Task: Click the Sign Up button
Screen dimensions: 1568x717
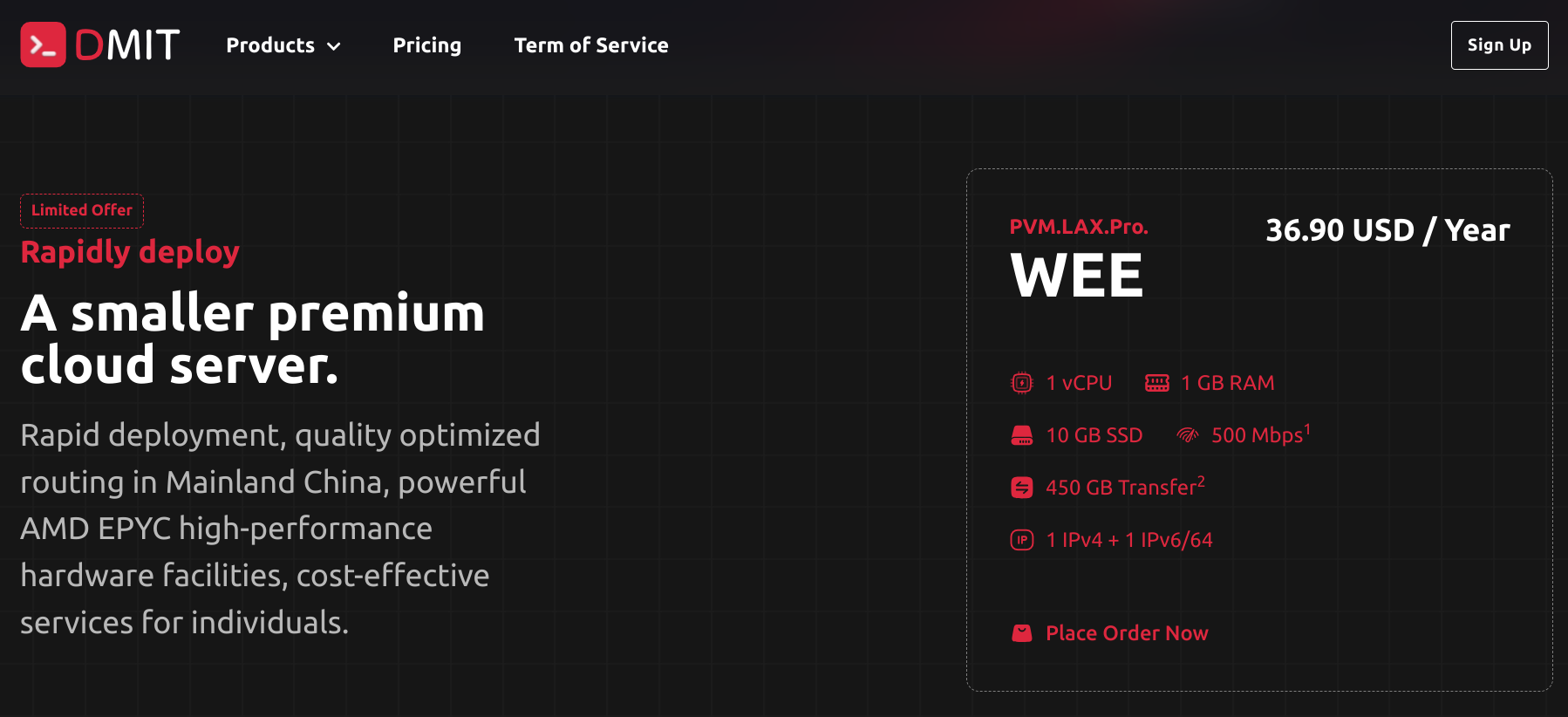Action: [1499, 45]
